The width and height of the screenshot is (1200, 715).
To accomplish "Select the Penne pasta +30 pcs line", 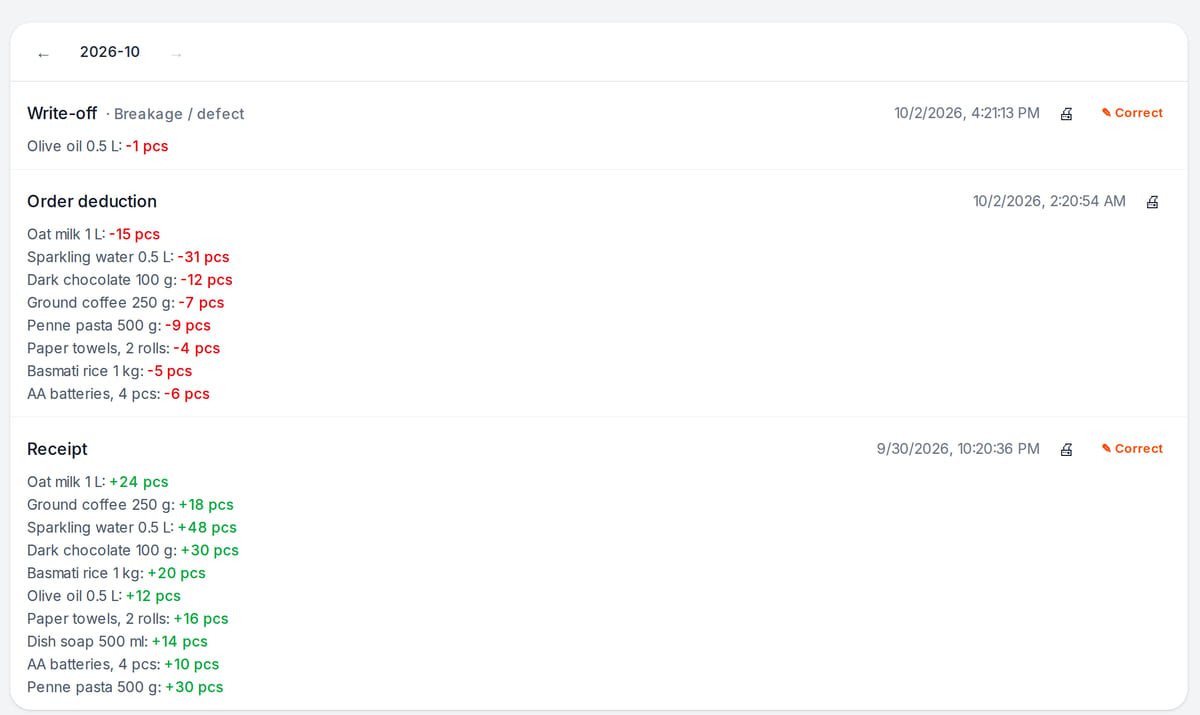I will coord(125,687).
